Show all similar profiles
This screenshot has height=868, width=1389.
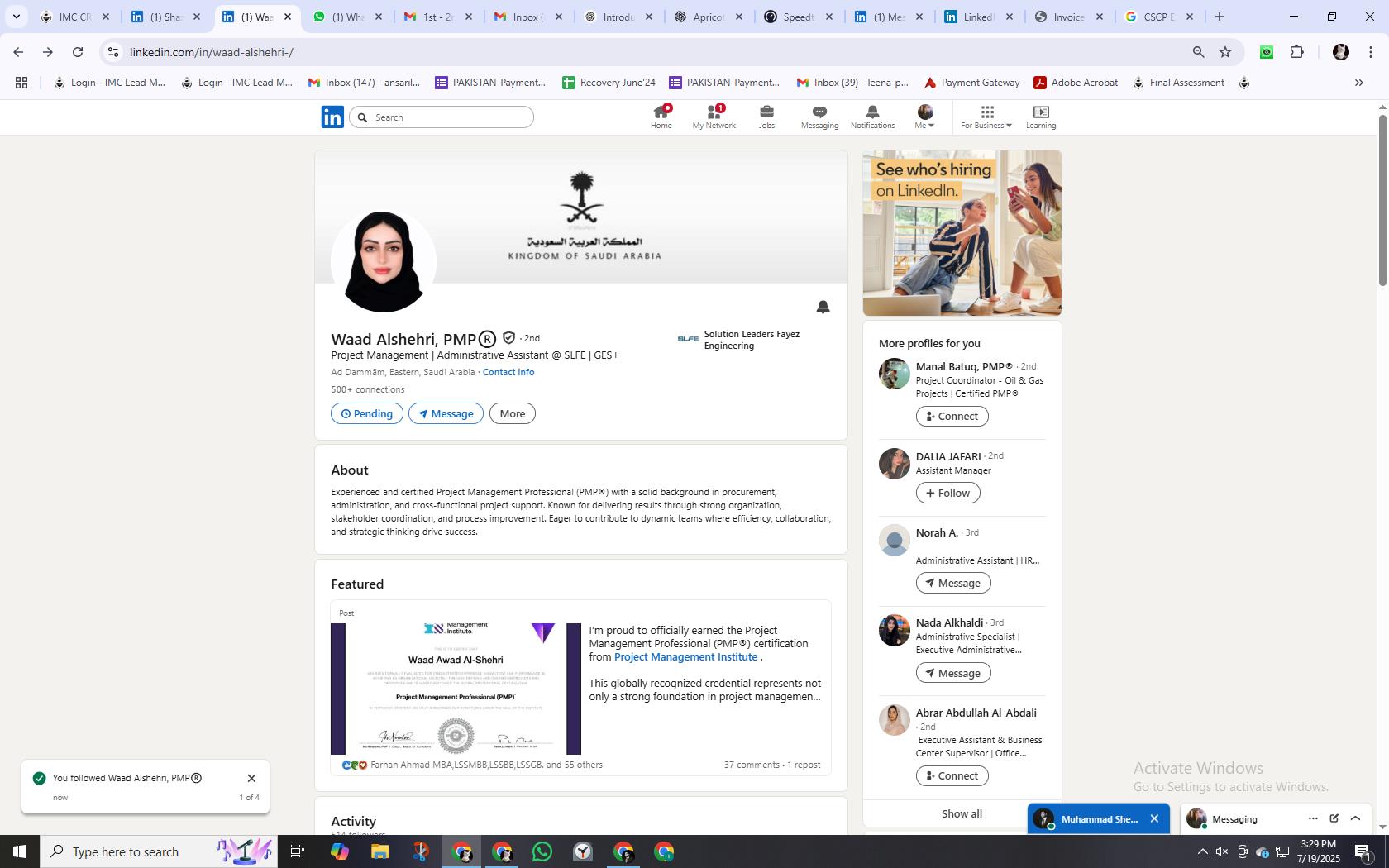point(962,813)
